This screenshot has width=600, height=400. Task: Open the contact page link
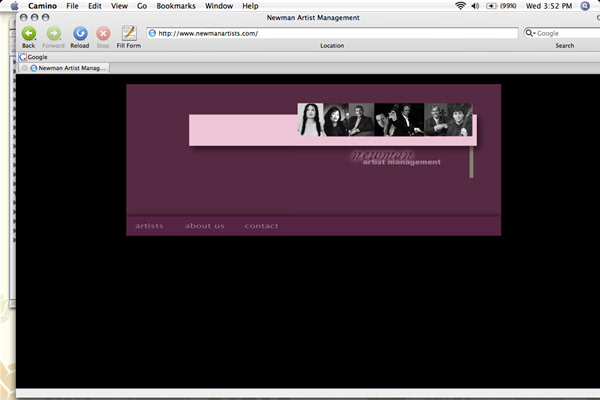[x=262, y=226]
